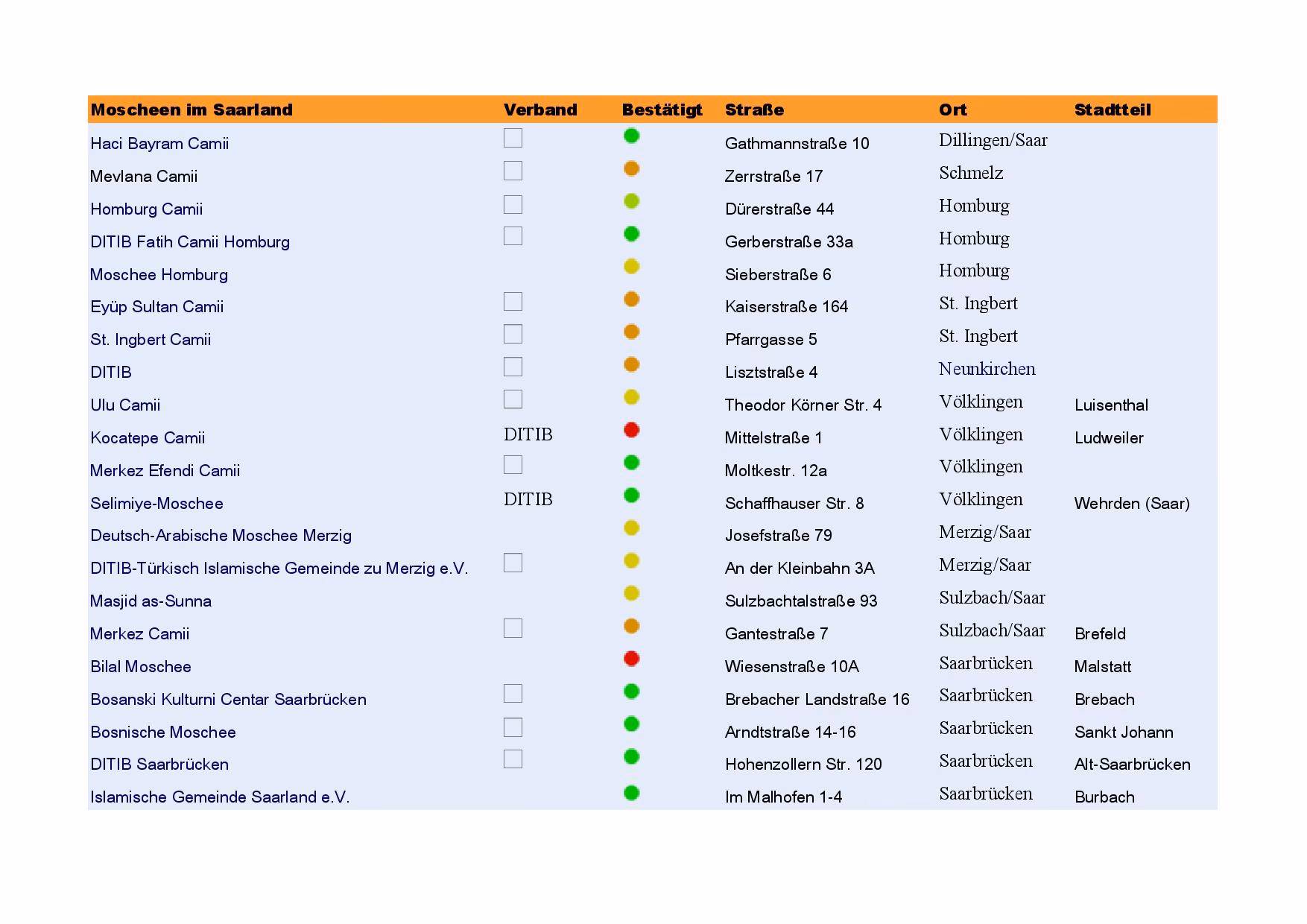Image resolution: width=1307 pixels, height=924 pixels.
Task: Check the Verband box for Merkez Camii
Action: (x=513, y=628)
